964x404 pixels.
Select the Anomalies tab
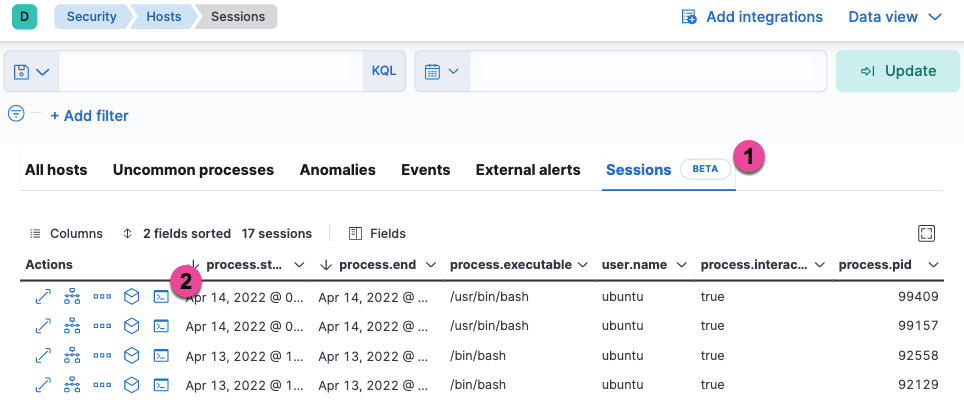pos(337,170)
